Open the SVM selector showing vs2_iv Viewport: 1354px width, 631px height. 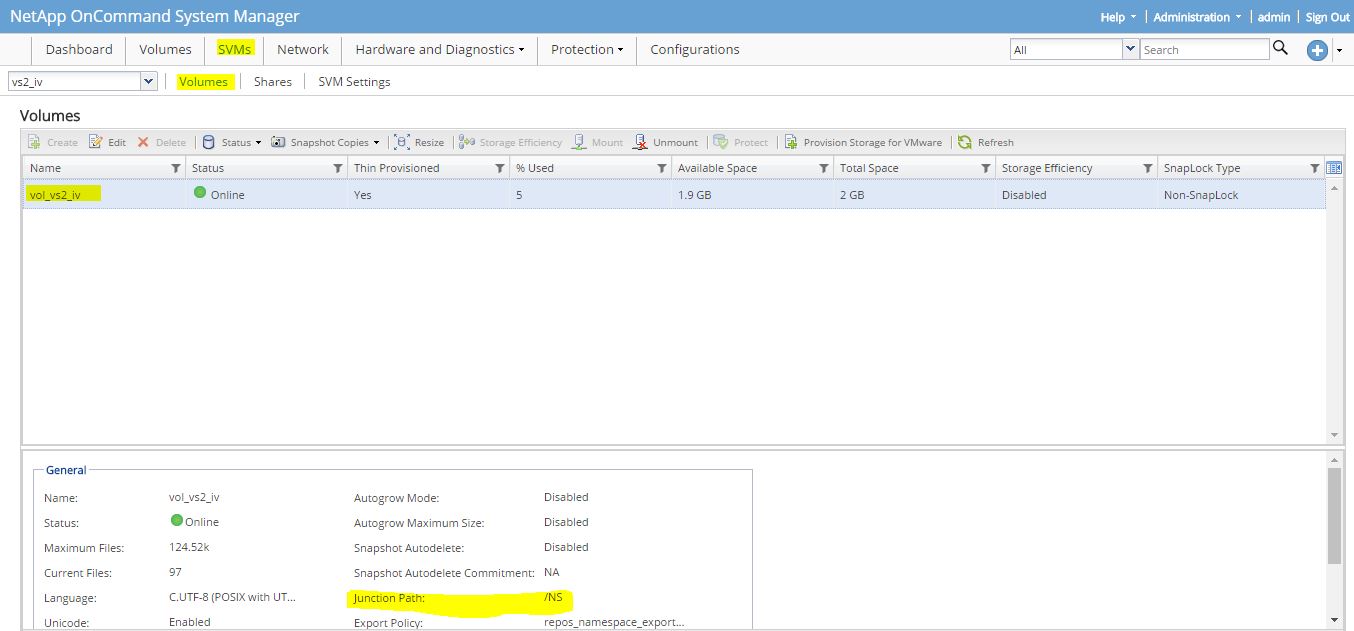(x=148, y=81)
